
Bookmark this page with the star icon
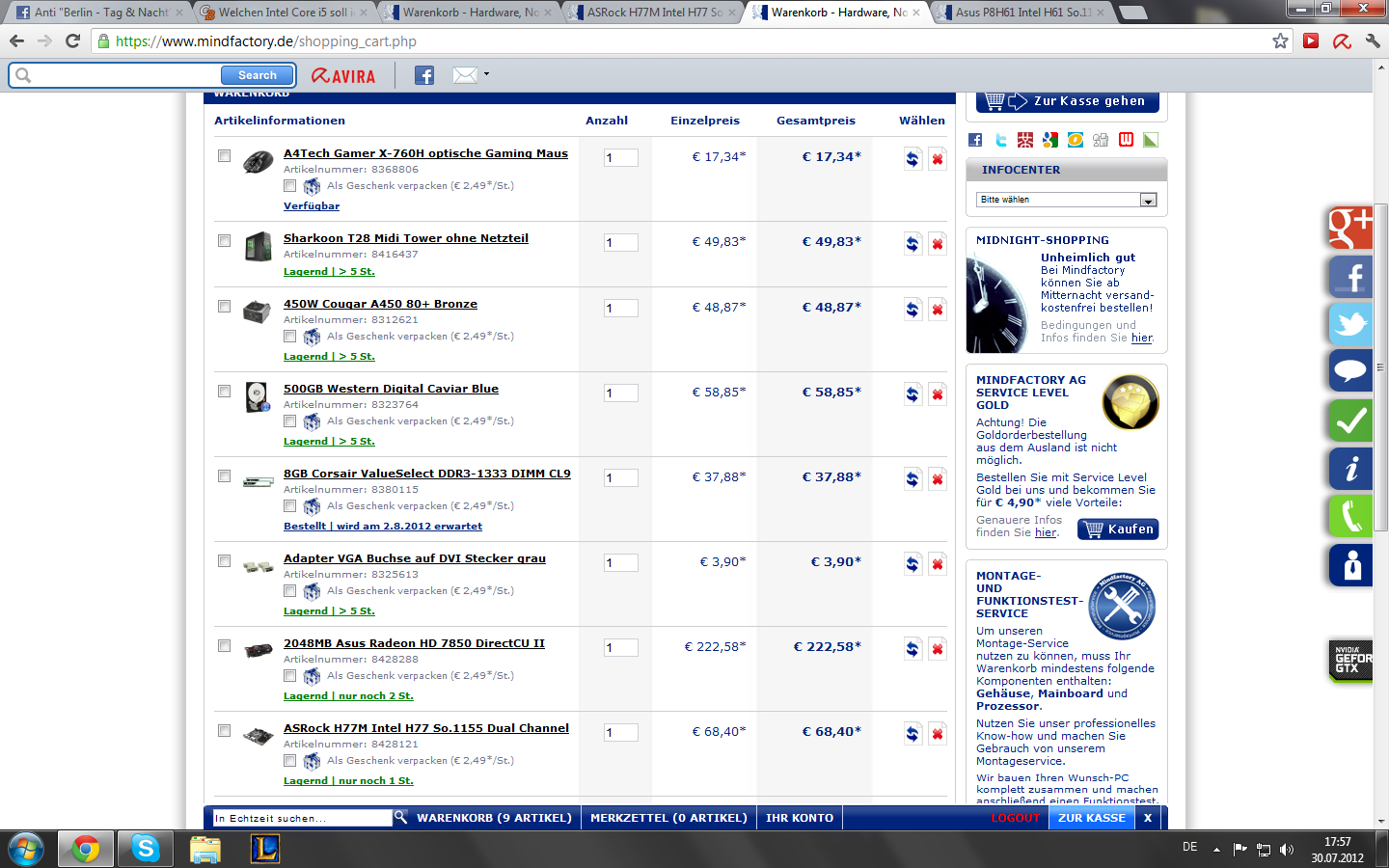1280,41
